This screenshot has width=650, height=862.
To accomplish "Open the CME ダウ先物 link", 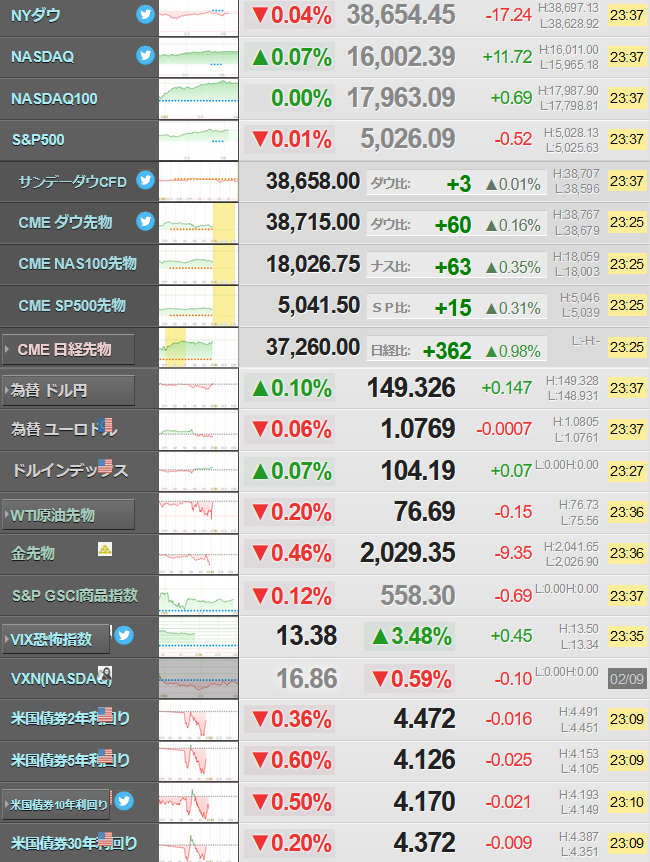I will click(65, 223).
